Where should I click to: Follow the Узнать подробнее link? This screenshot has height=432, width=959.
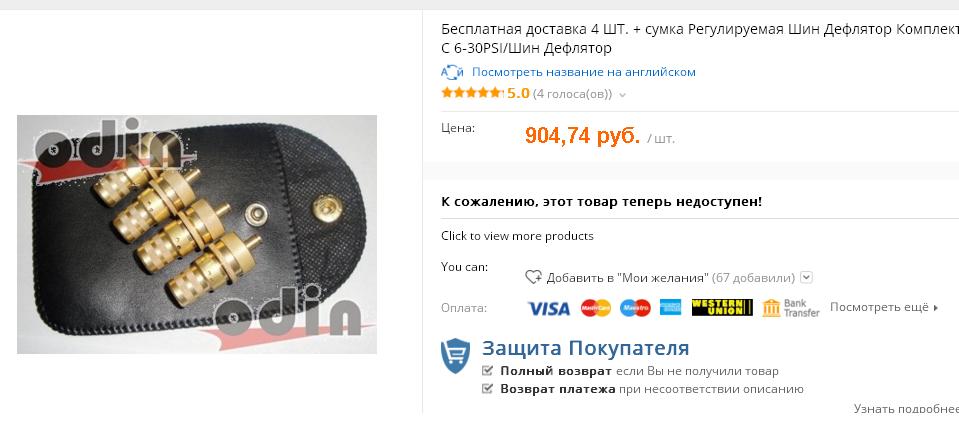coord(906,408)
